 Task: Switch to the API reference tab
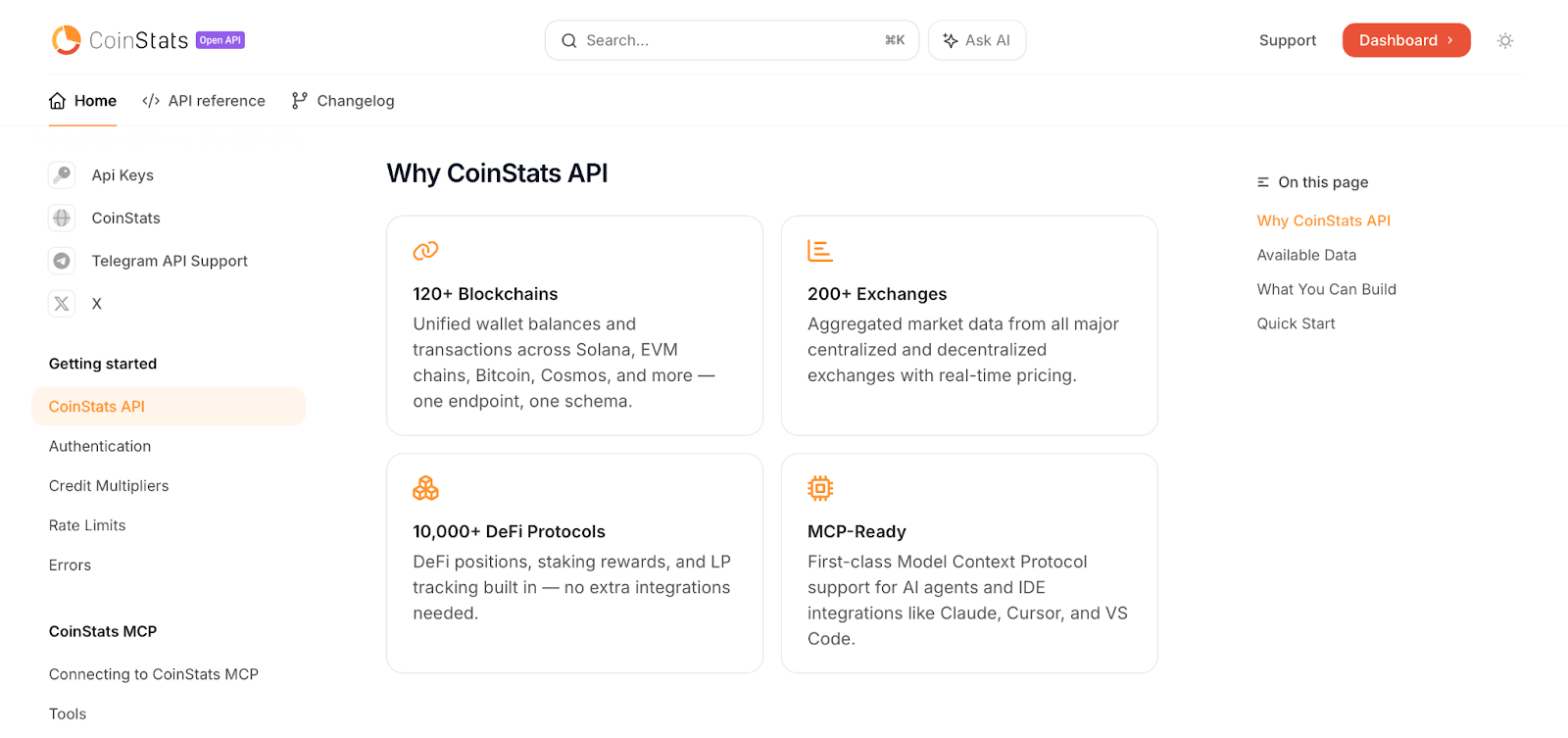(x=204, y=101)
